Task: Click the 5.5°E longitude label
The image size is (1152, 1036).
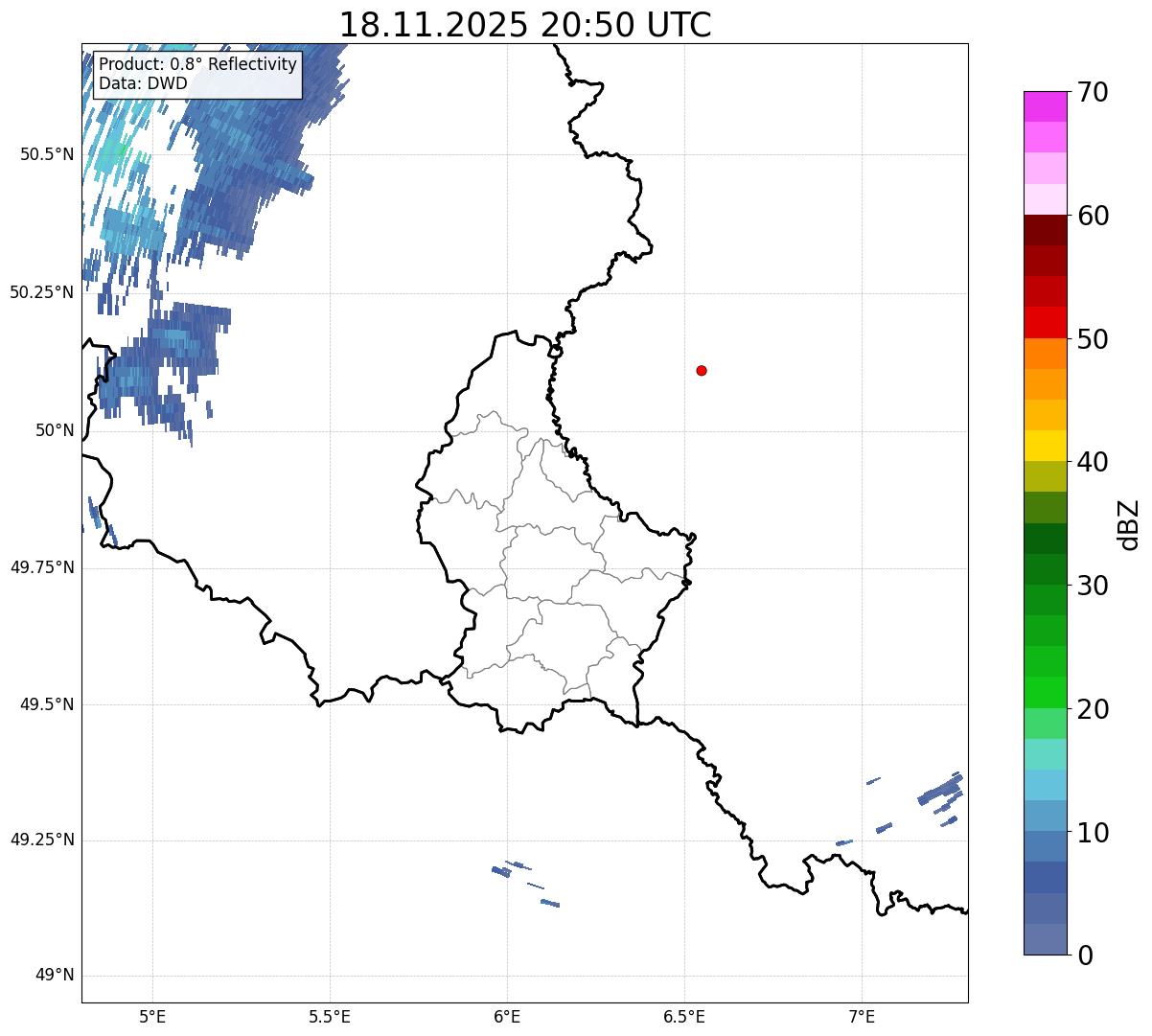Action: click(x=330, y=1017)
